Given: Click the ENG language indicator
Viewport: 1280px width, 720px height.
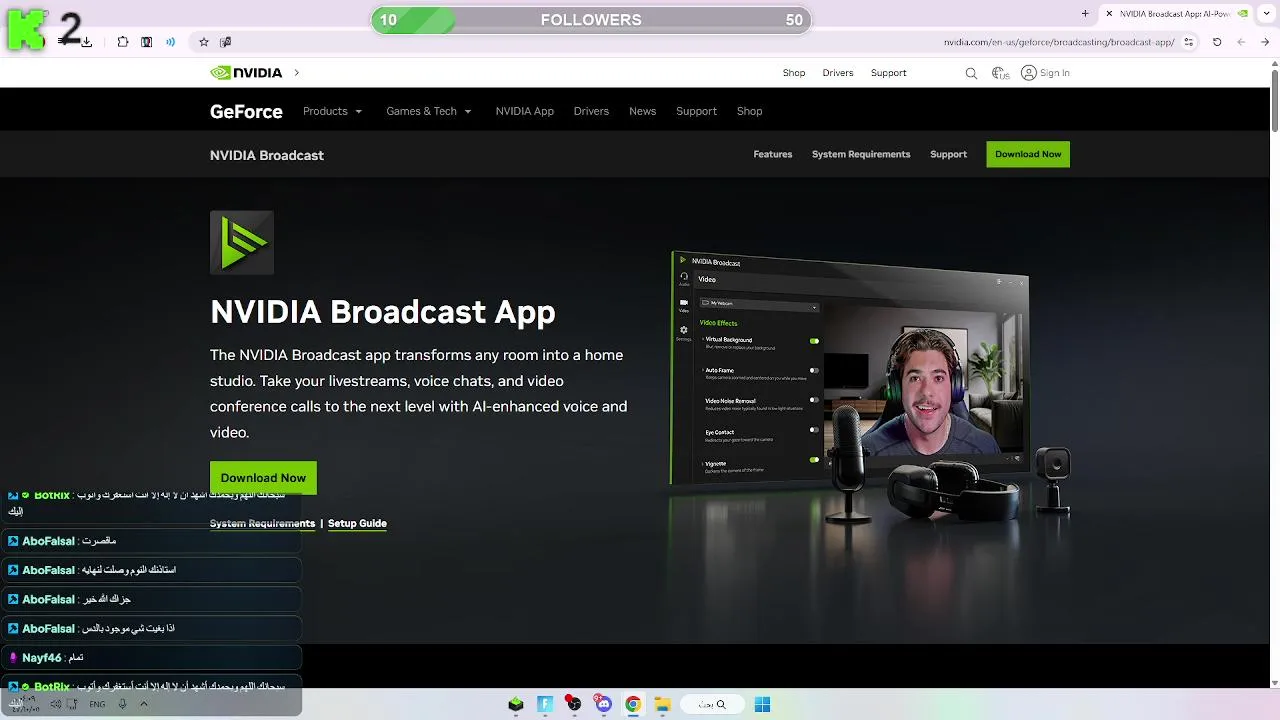Looking at the screenshot, I should coord(97,704).
